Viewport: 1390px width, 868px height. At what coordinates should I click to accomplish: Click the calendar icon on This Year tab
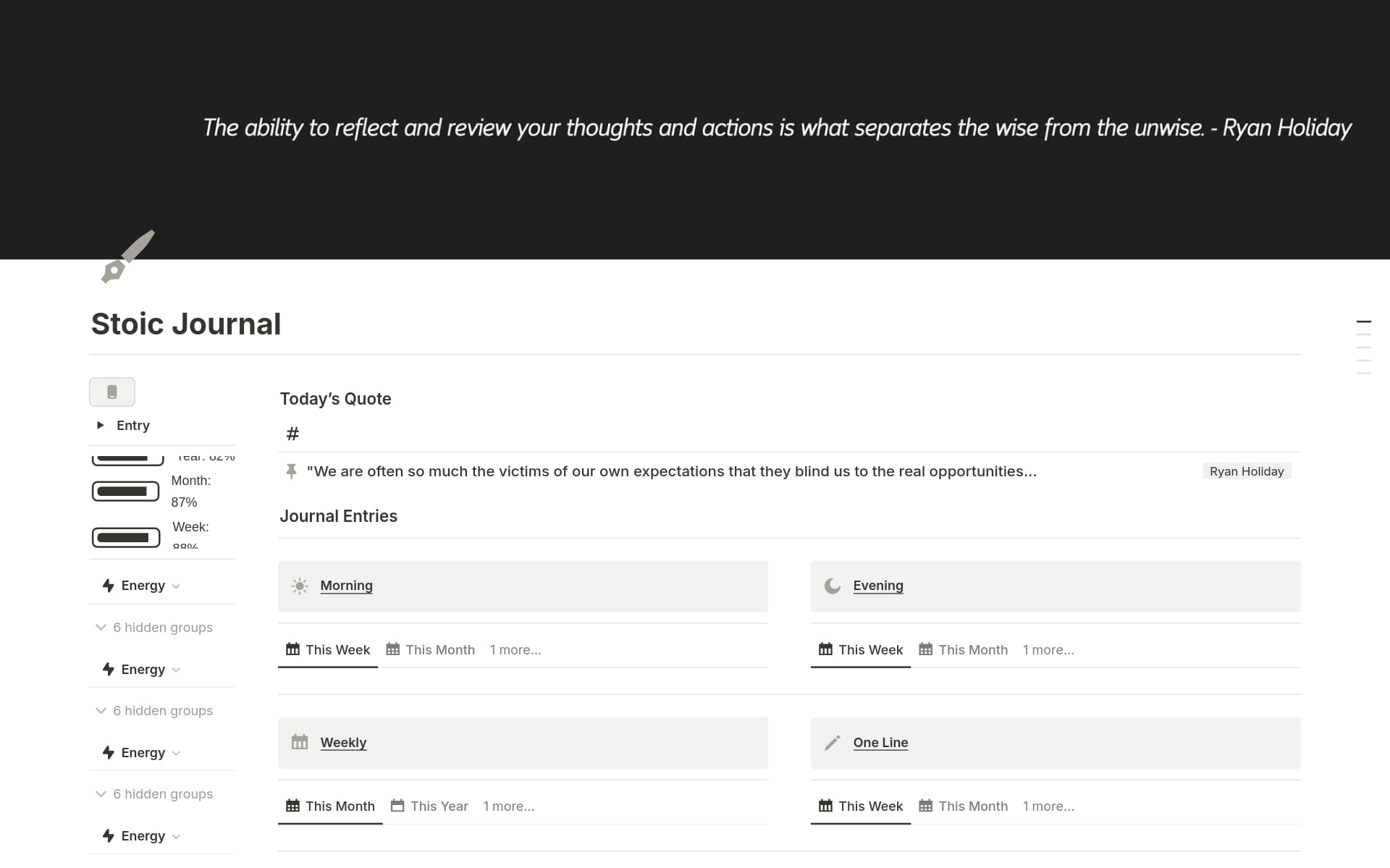tap(397, 805)
